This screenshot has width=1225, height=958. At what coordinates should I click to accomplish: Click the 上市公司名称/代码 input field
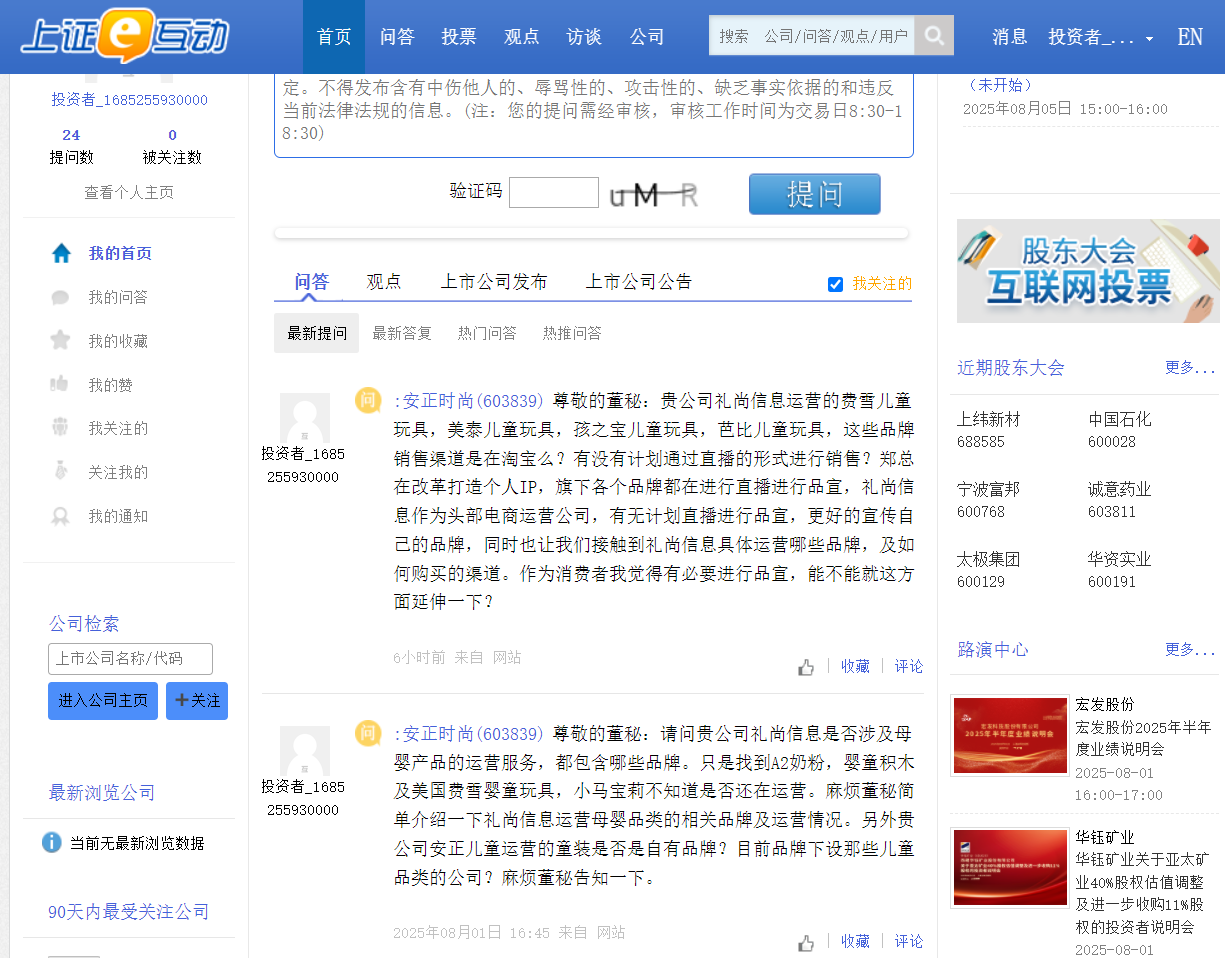[130, 659]
